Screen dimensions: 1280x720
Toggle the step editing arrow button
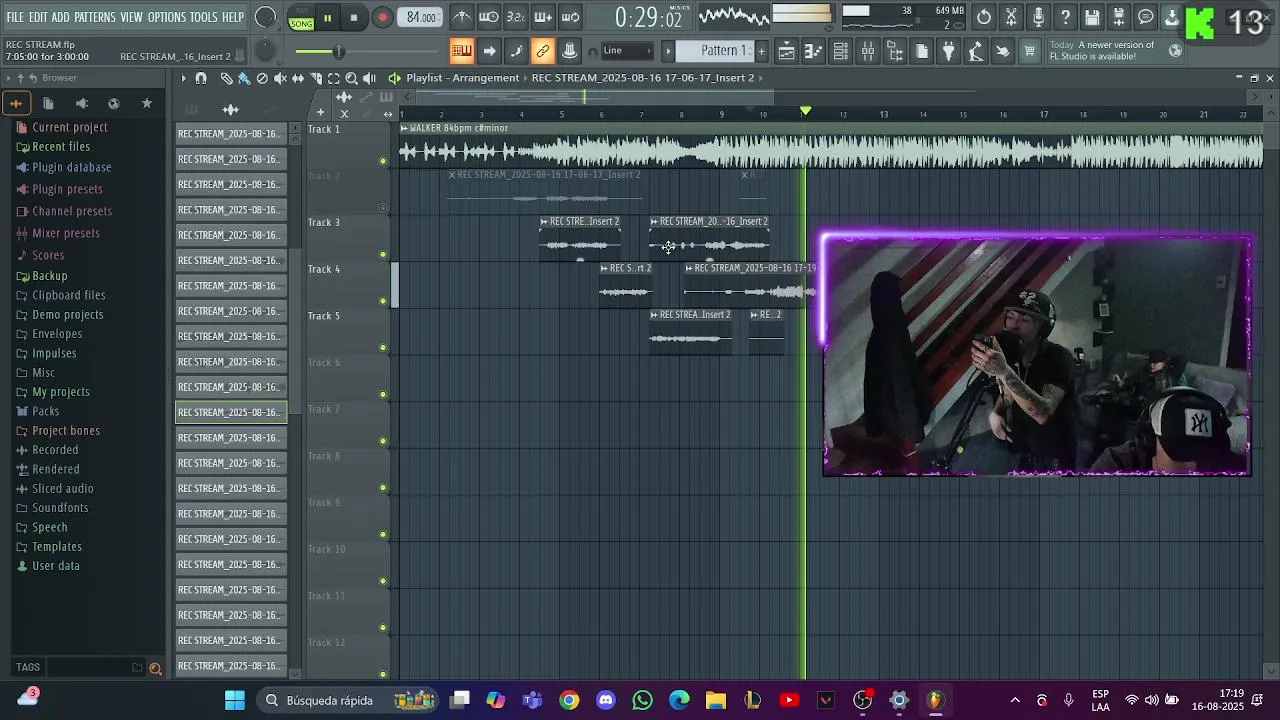pos(489,51)
